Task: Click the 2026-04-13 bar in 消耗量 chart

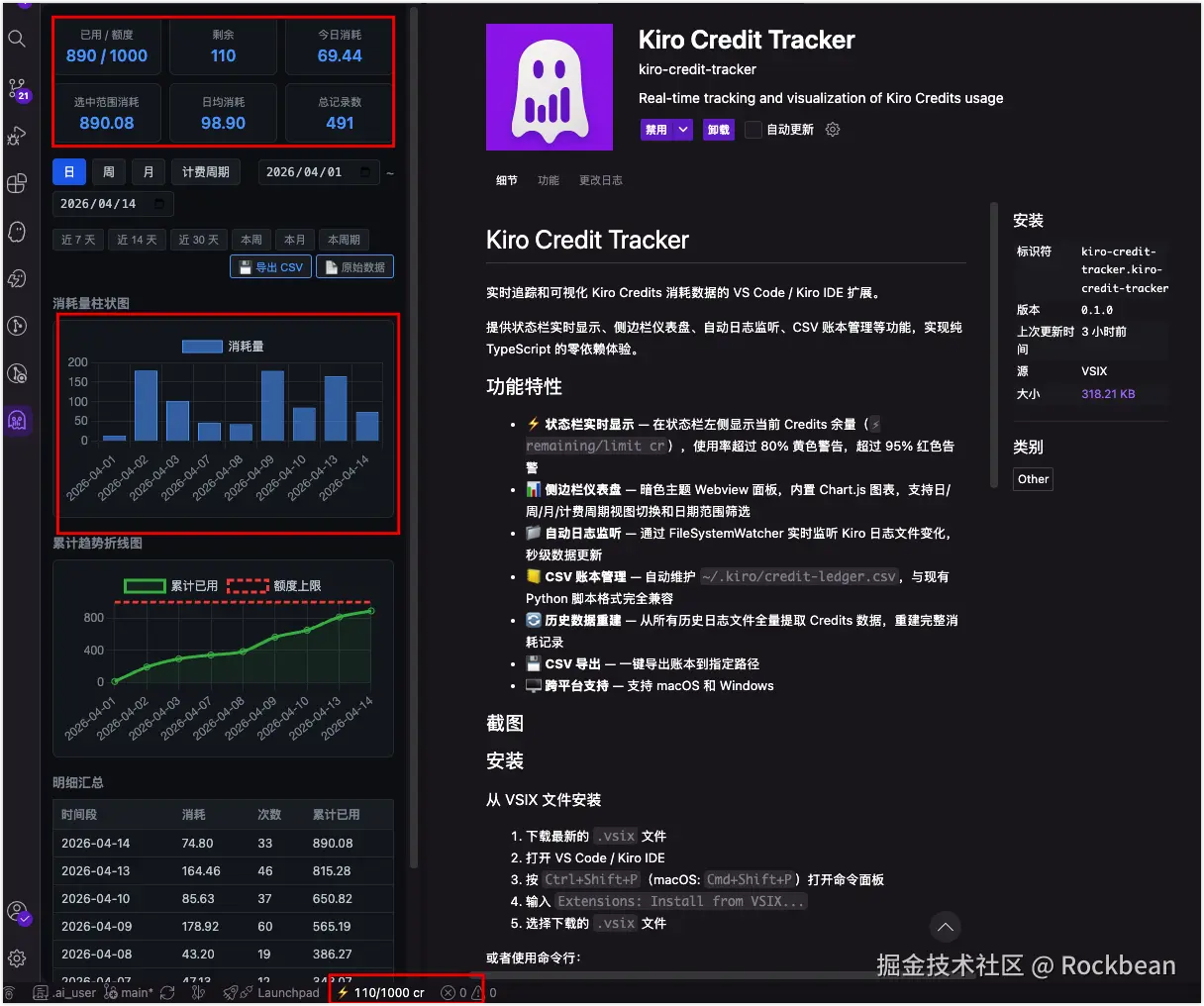Action: coord(336,408)
